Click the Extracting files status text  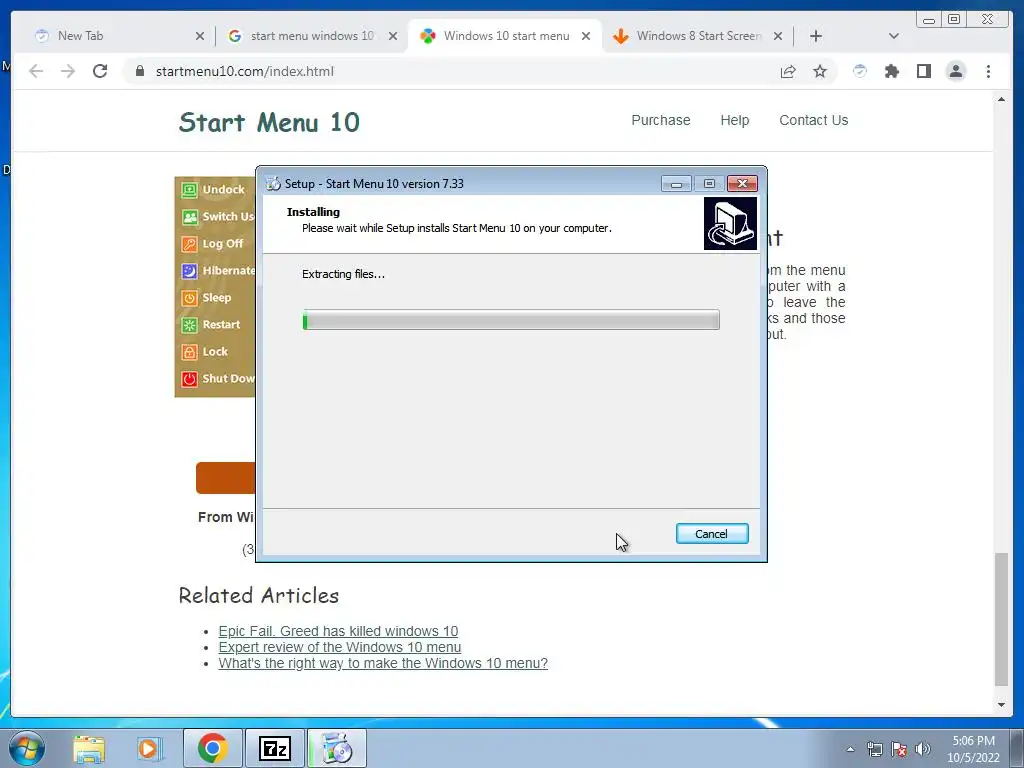[x=344, y=274]
